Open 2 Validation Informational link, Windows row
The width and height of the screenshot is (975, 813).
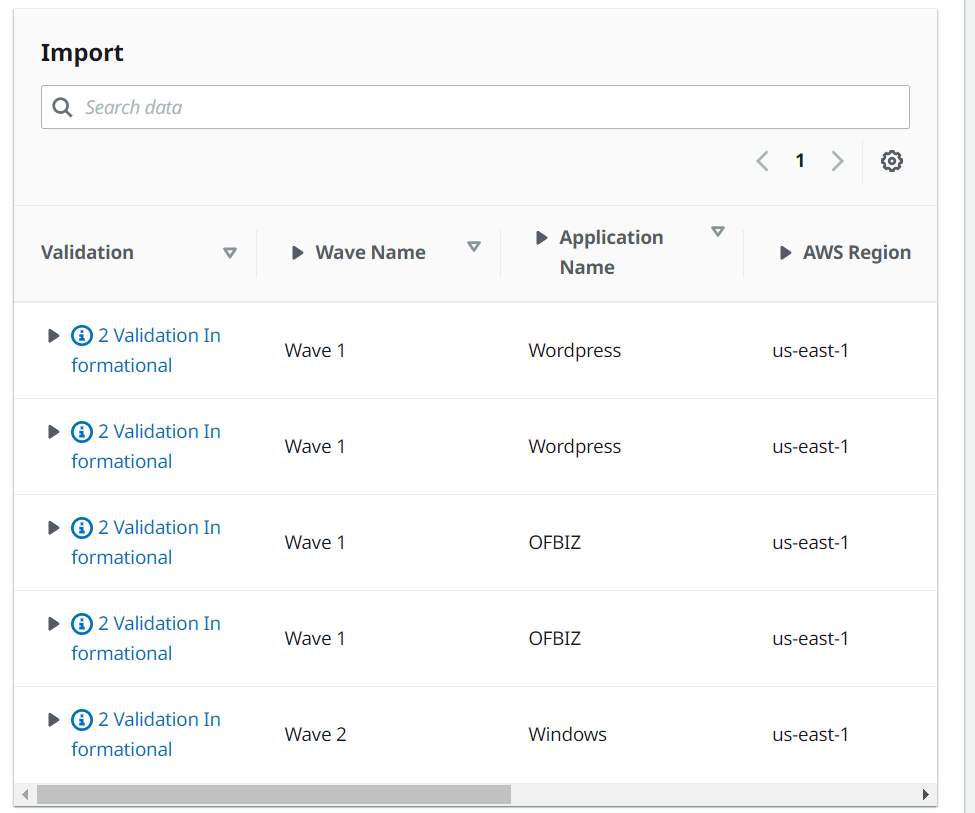[146, 734]
